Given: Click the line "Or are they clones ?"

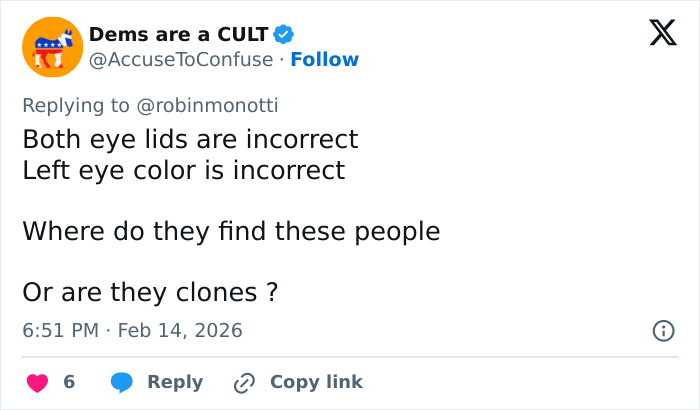Looking at the screenshot, I should pos(149,293).
